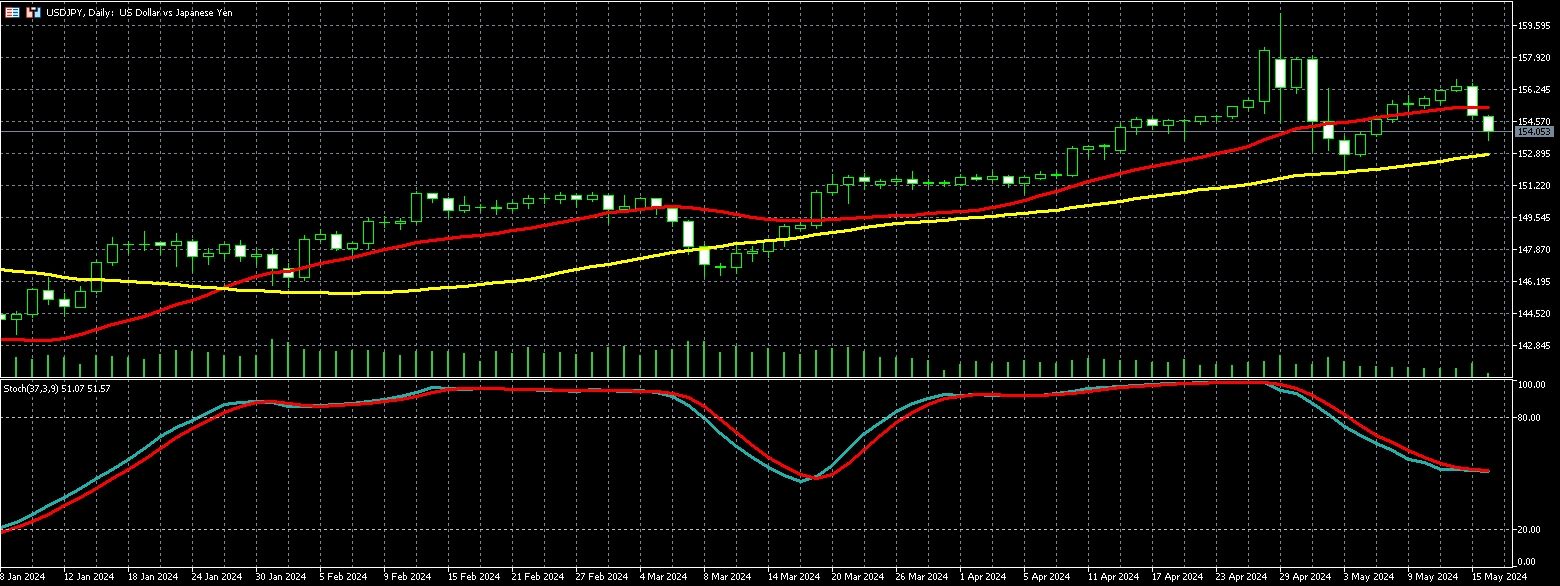Click the 15 Feb 2024 date label
This screenshot has width=1560, height=586.
474,577
